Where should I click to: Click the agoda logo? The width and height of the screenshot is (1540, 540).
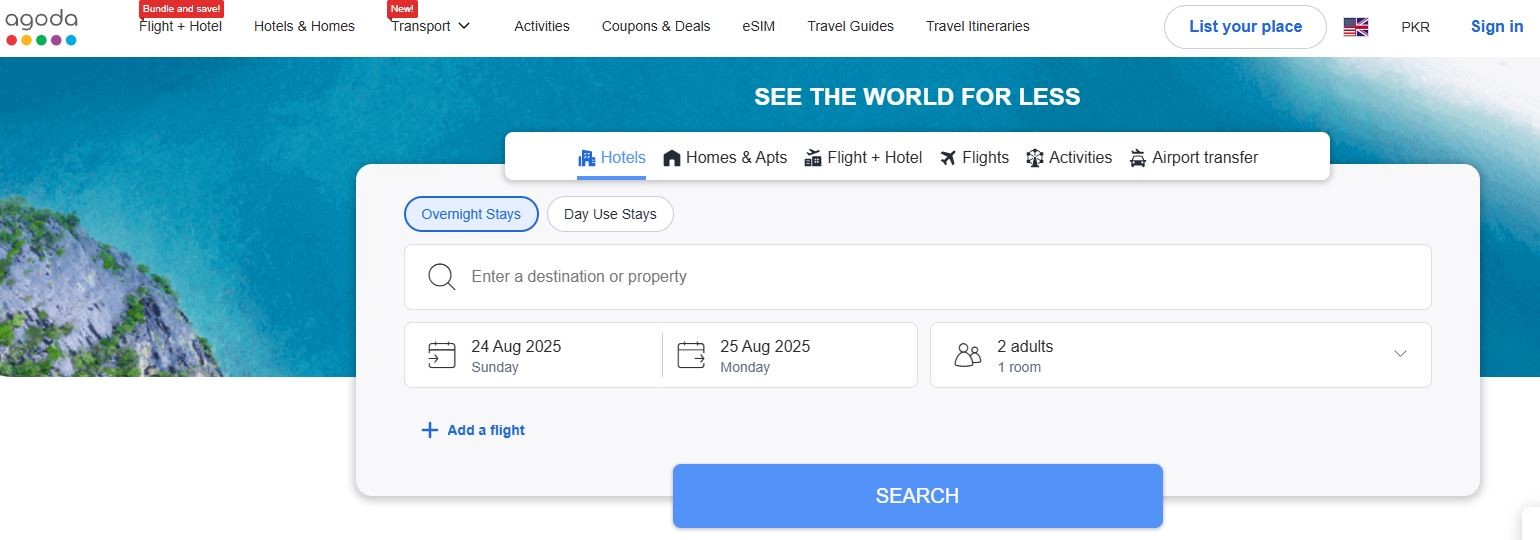coord(41,27)
